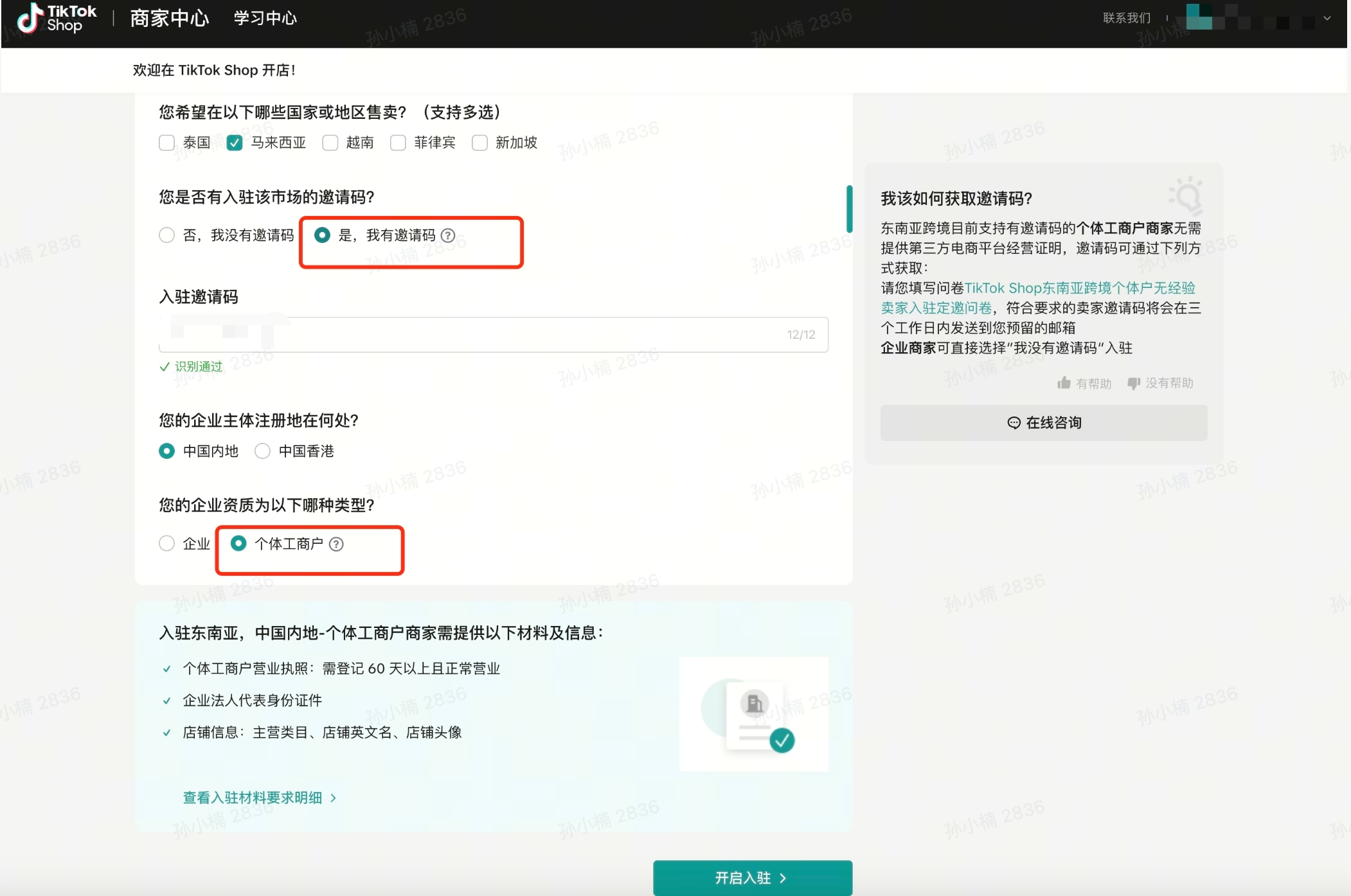Screen dimensions: 1351x896
Task: Give thumbs down on 没有帮助 feedback
Action: pos(1160,382)
